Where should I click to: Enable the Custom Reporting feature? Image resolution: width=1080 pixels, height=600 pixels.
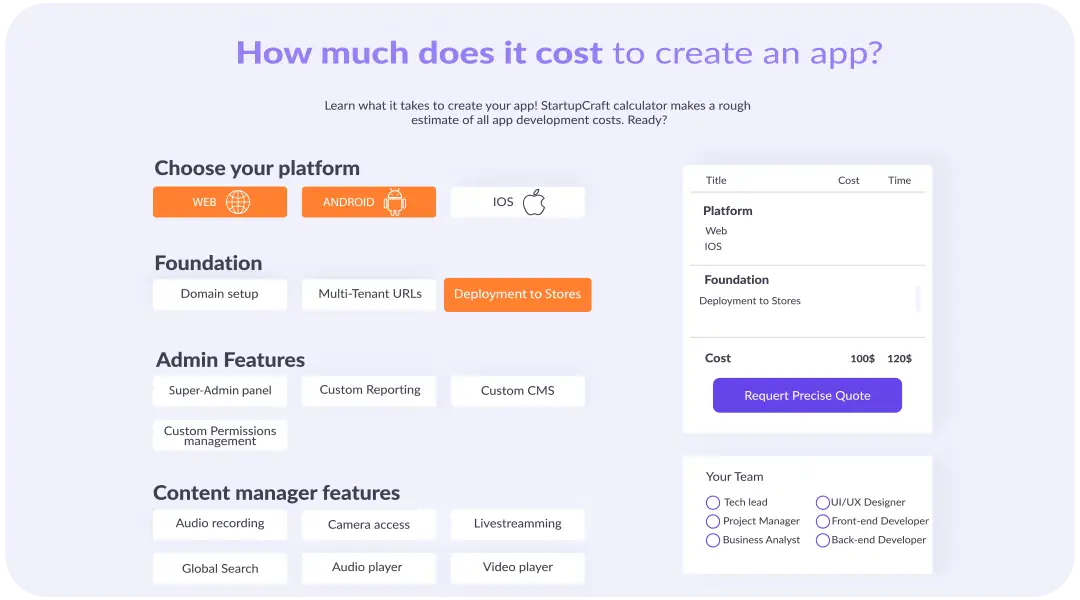pos(369,391)
